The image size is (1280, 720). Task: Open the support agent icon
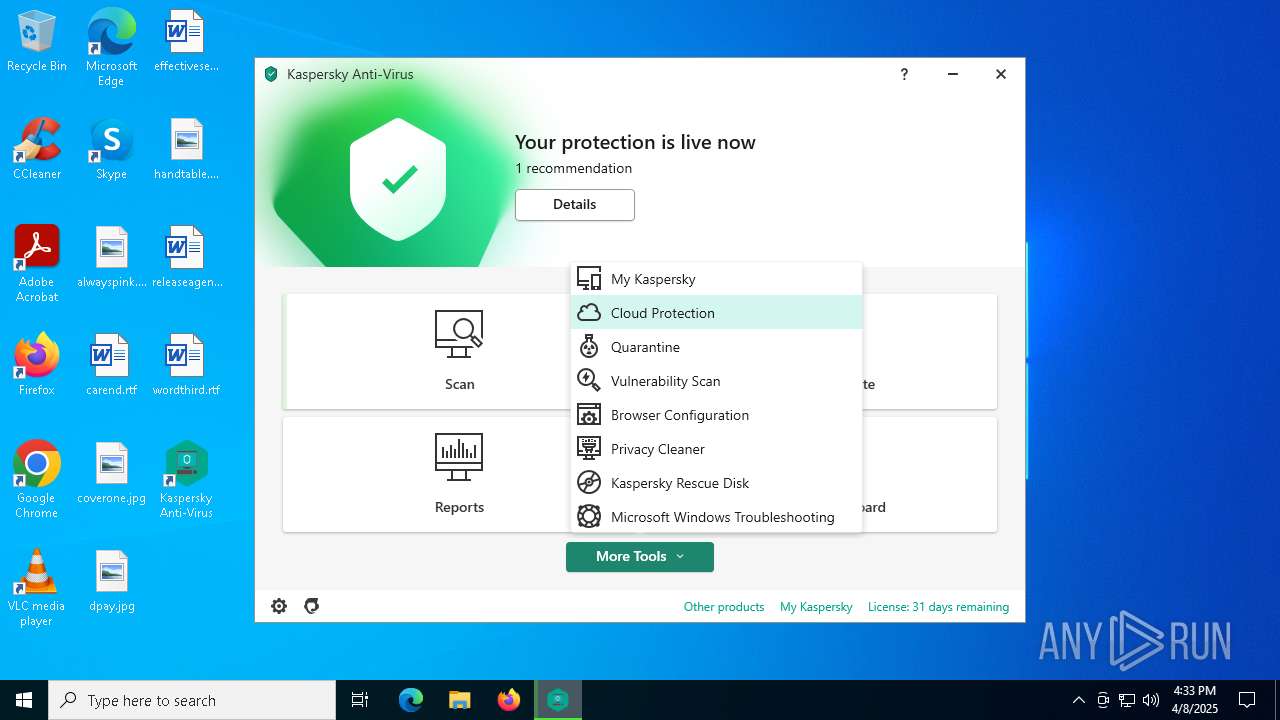click(x=312, y=606)
